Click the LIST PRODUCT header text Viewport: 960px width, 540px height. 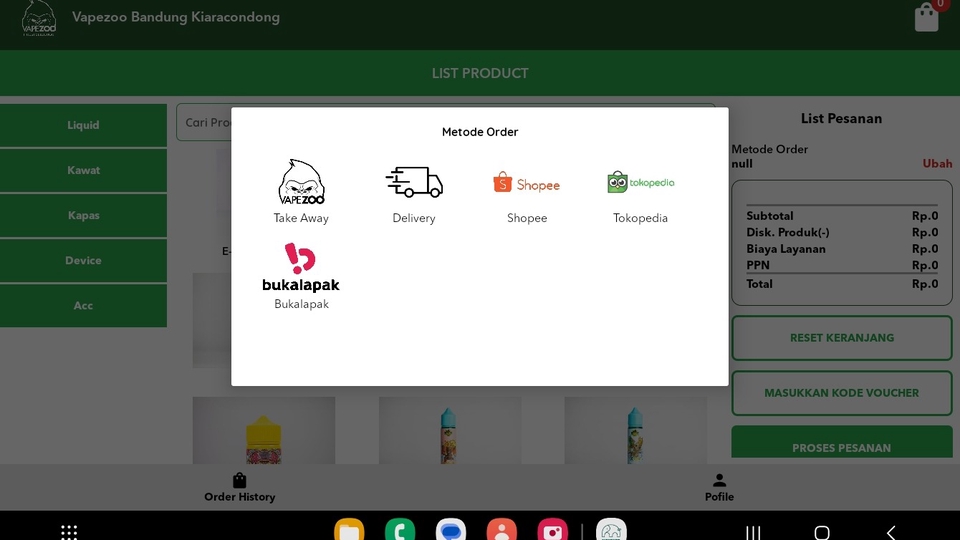click(480, 73)
